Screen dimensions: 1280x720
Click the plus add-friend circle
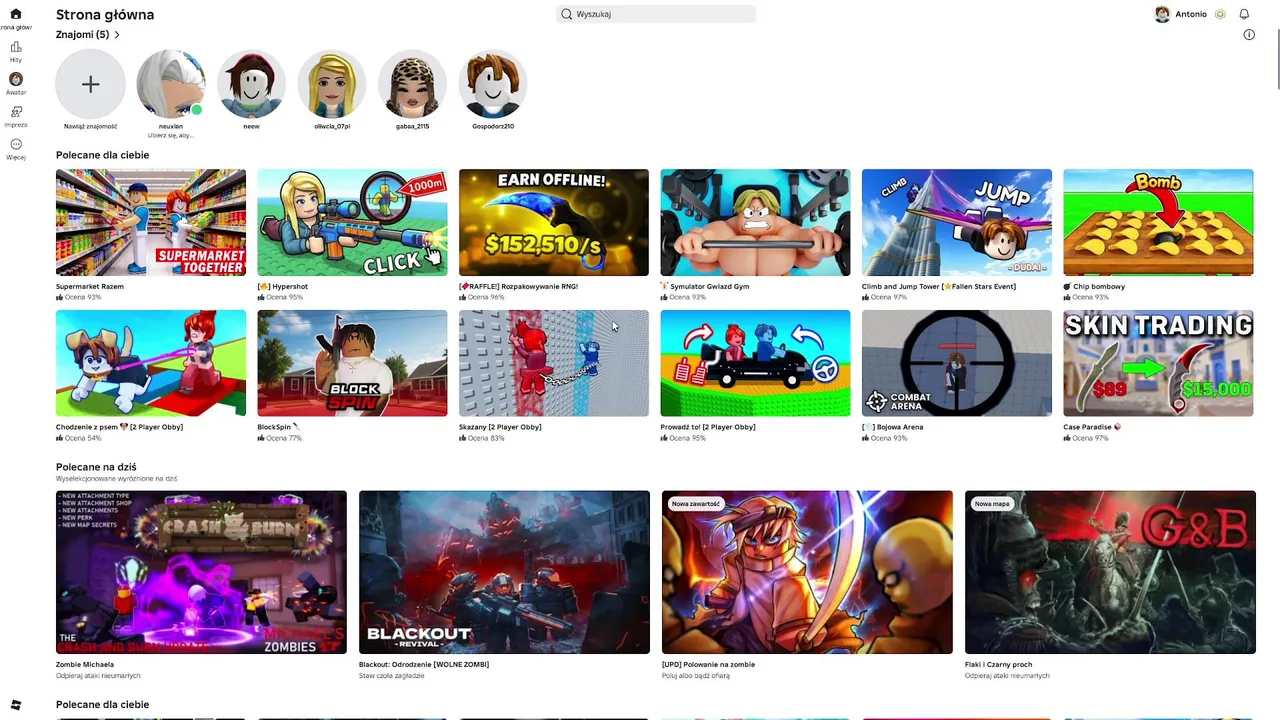[x=90, y=84]
